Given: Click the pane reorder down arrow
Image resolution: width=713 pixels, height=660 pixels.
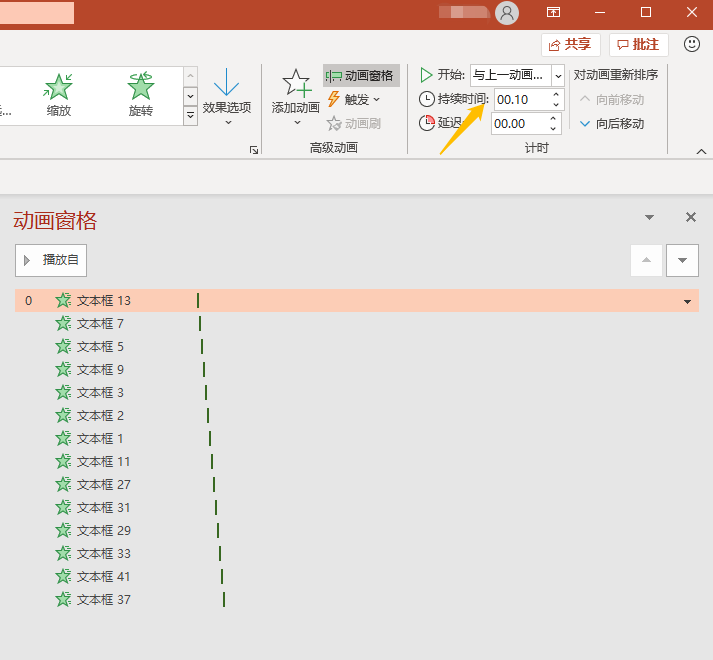Looking at the screenshot, I should point(682,260).
